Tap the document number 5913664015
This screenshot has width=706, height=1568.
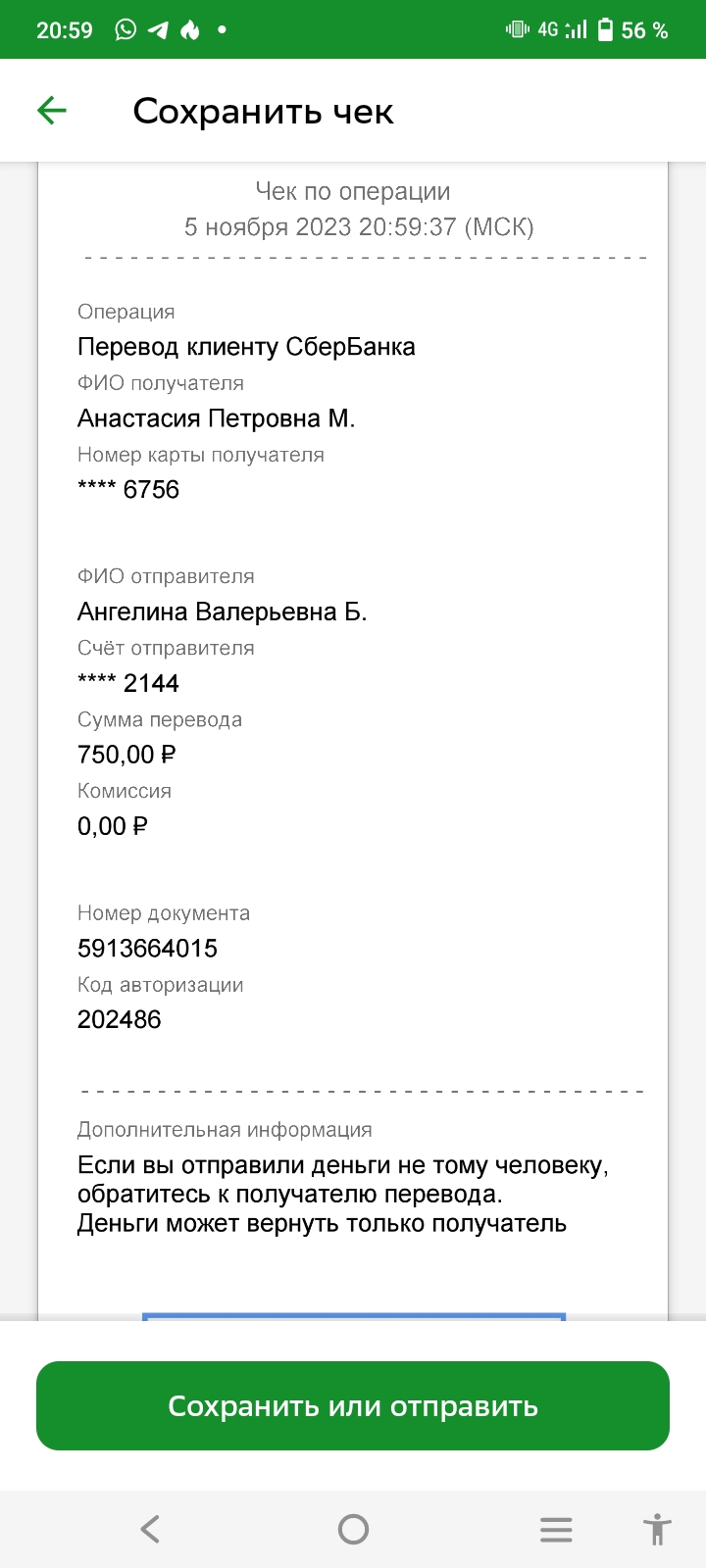(147, 948)
